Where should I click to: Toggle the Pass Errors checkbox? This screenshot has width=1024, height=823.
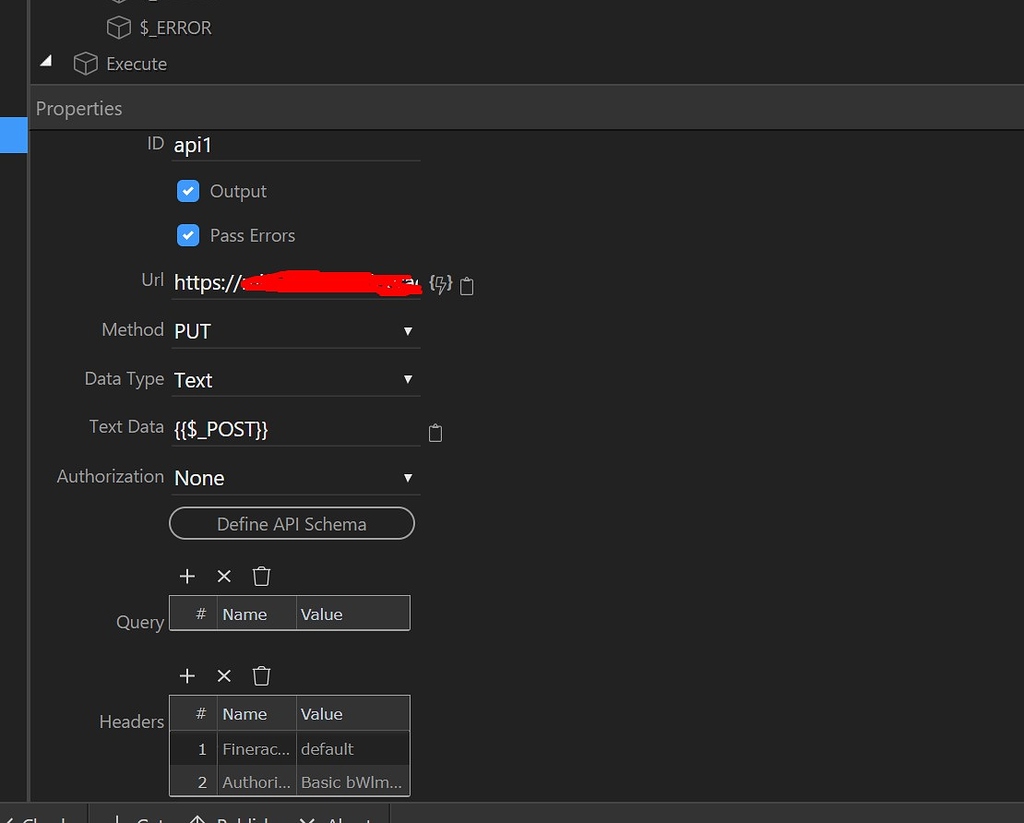[x=188, y=235]
